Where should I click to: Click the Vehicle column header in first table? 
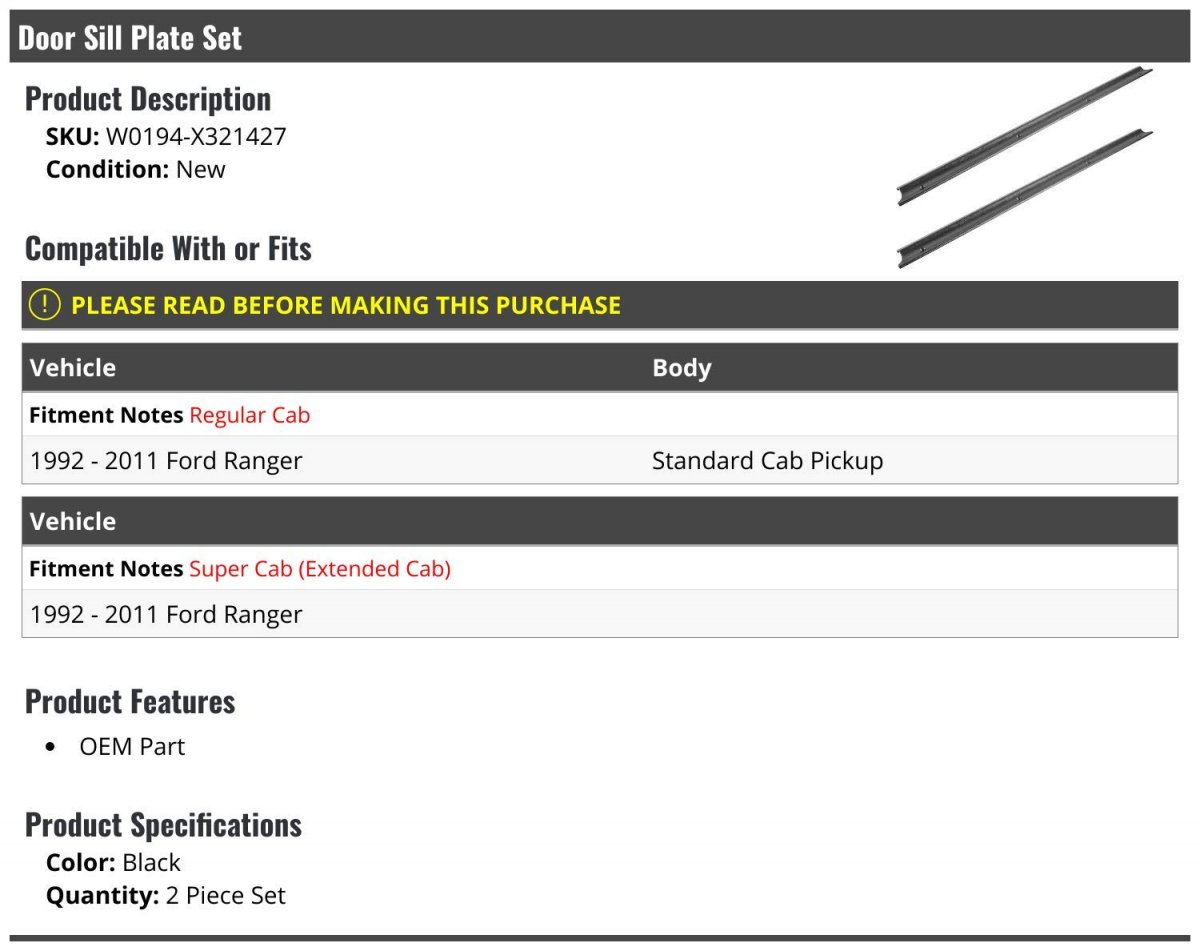tap(73, 368)
